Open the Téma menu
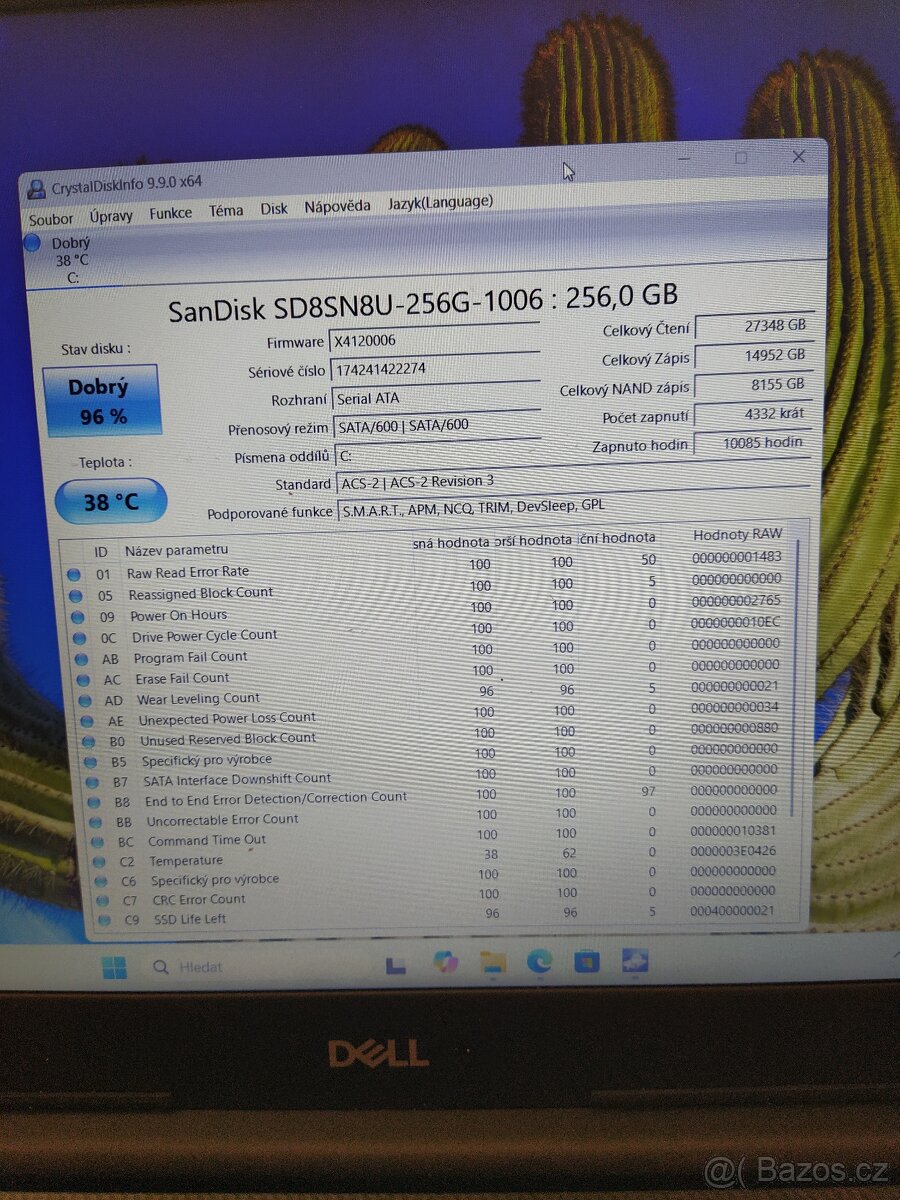900x1200 pixels. click(226, 210)
